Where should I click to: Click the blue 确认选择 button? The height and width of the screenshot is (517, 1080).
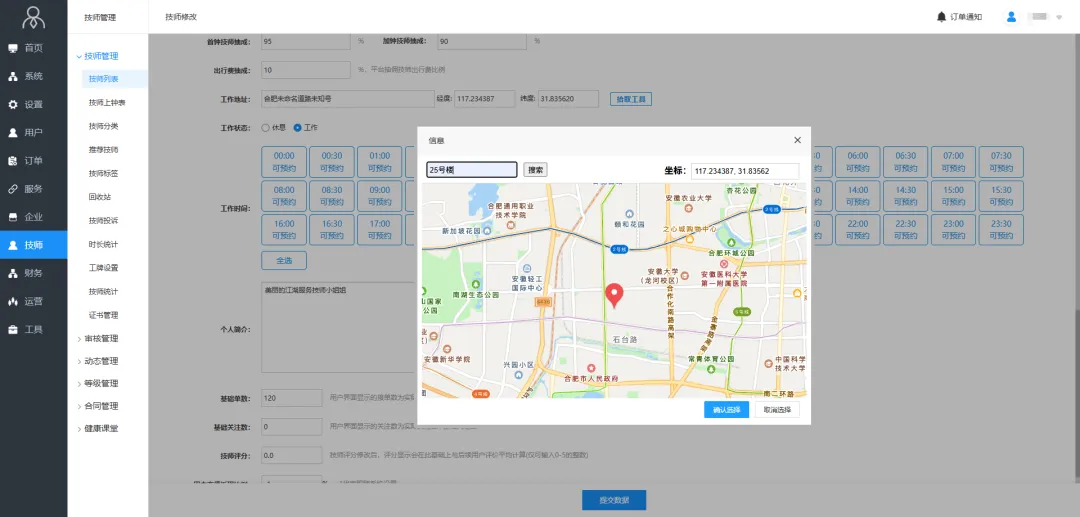tap(726, 410)
